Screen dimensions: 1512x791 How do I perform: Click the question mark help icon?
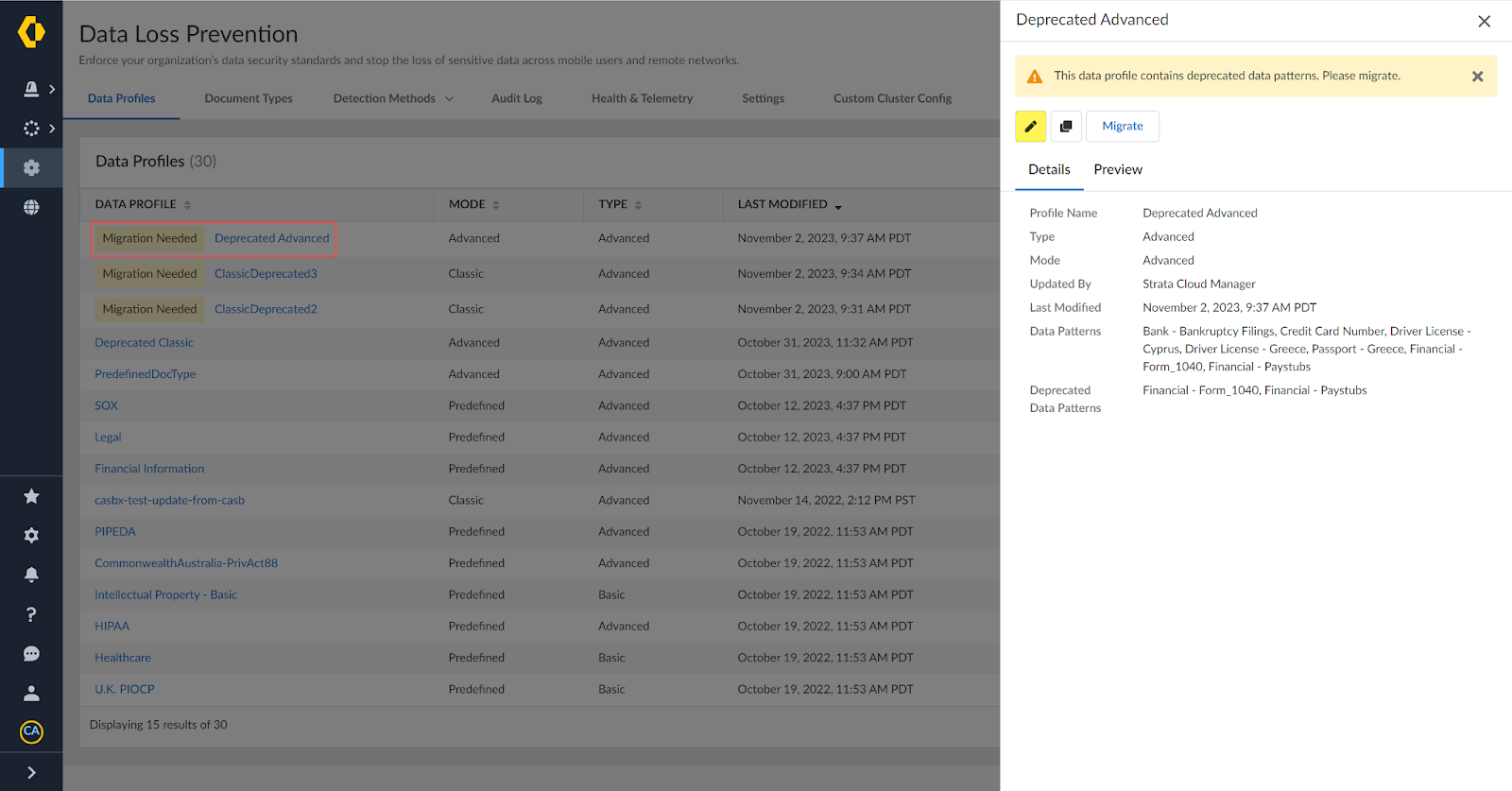pos(31,614)
